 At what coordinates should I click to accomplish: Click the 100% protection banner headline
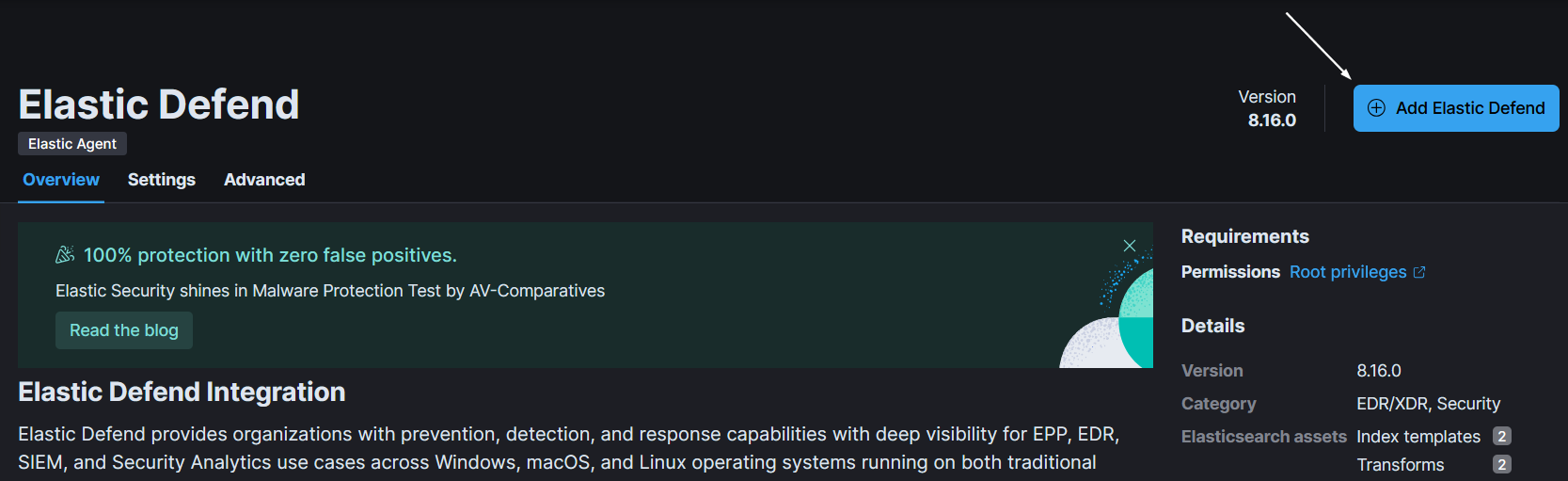270,255
